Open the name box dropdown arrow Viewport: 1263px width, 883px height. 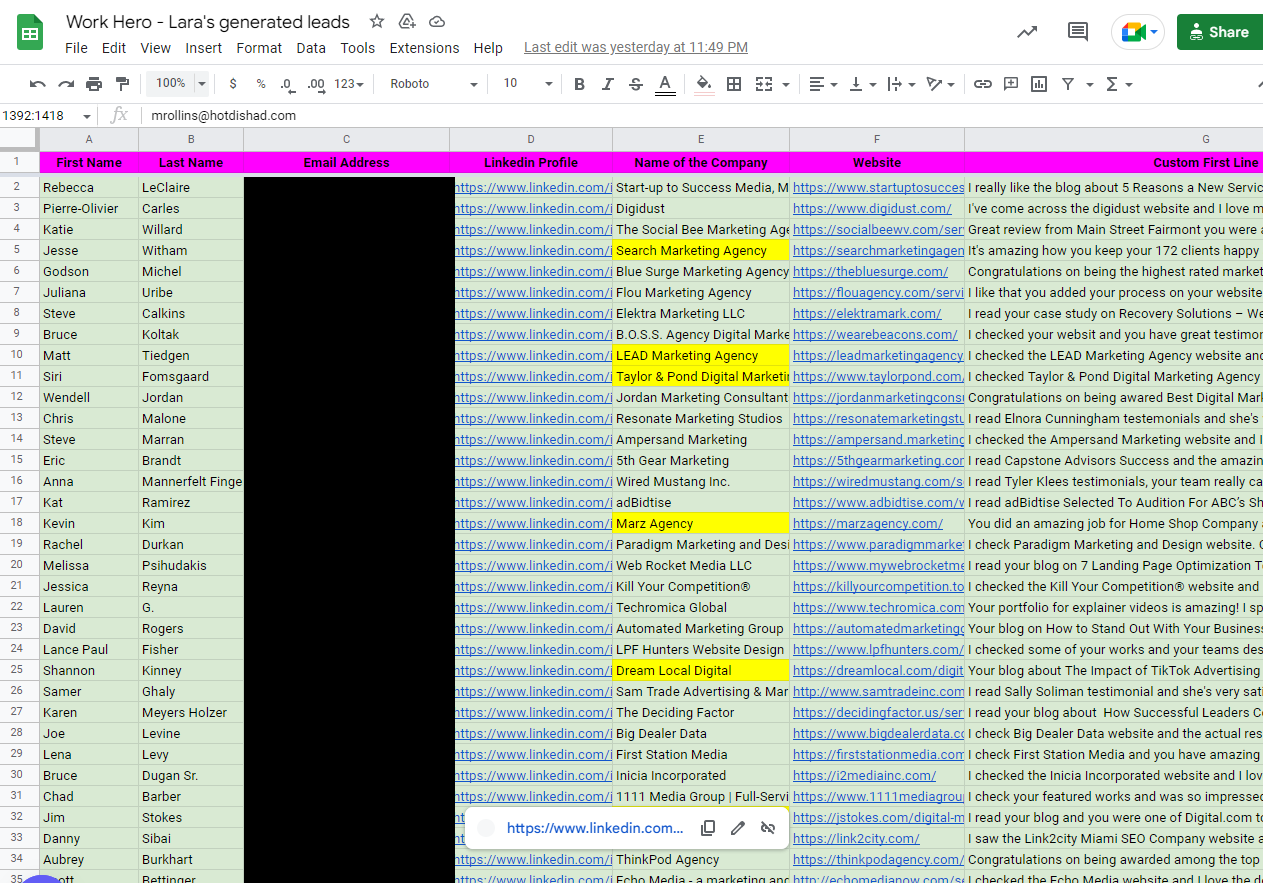click(x=87, y=116)
